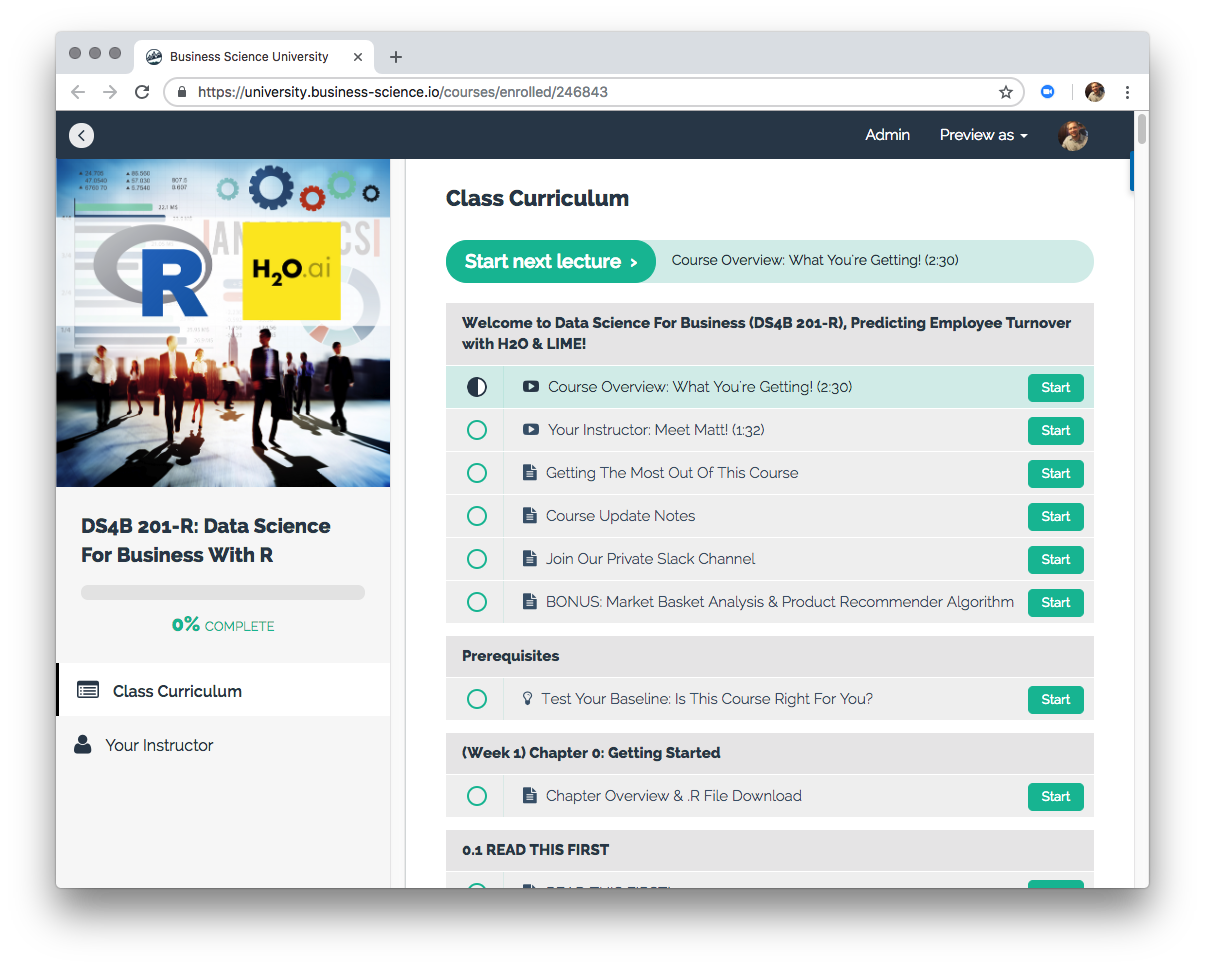Click the Prerequisites section header
The width and height of the screenshot is (1205, 968).
click(770, 656)
